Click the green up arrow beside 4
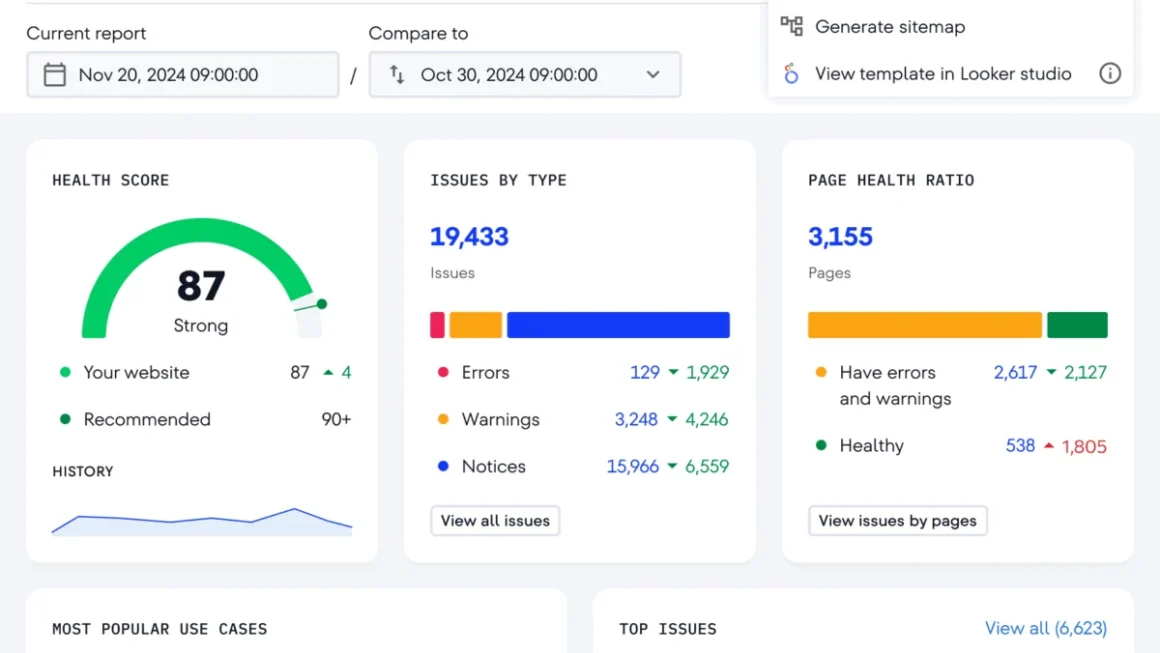 click(x=328, y=372)
